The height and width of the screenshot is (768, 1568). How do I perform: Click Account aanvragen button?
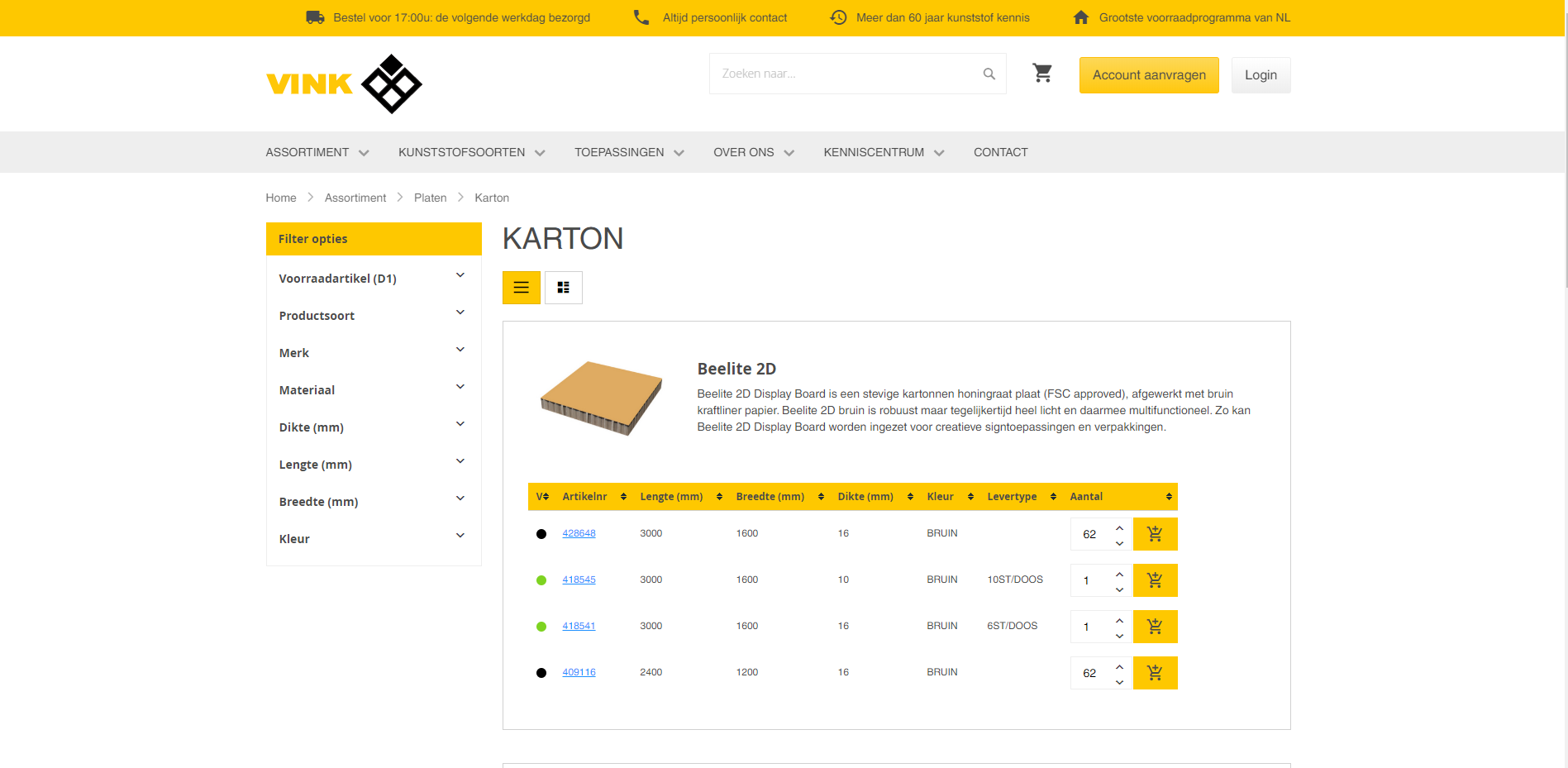point(1149,75)
